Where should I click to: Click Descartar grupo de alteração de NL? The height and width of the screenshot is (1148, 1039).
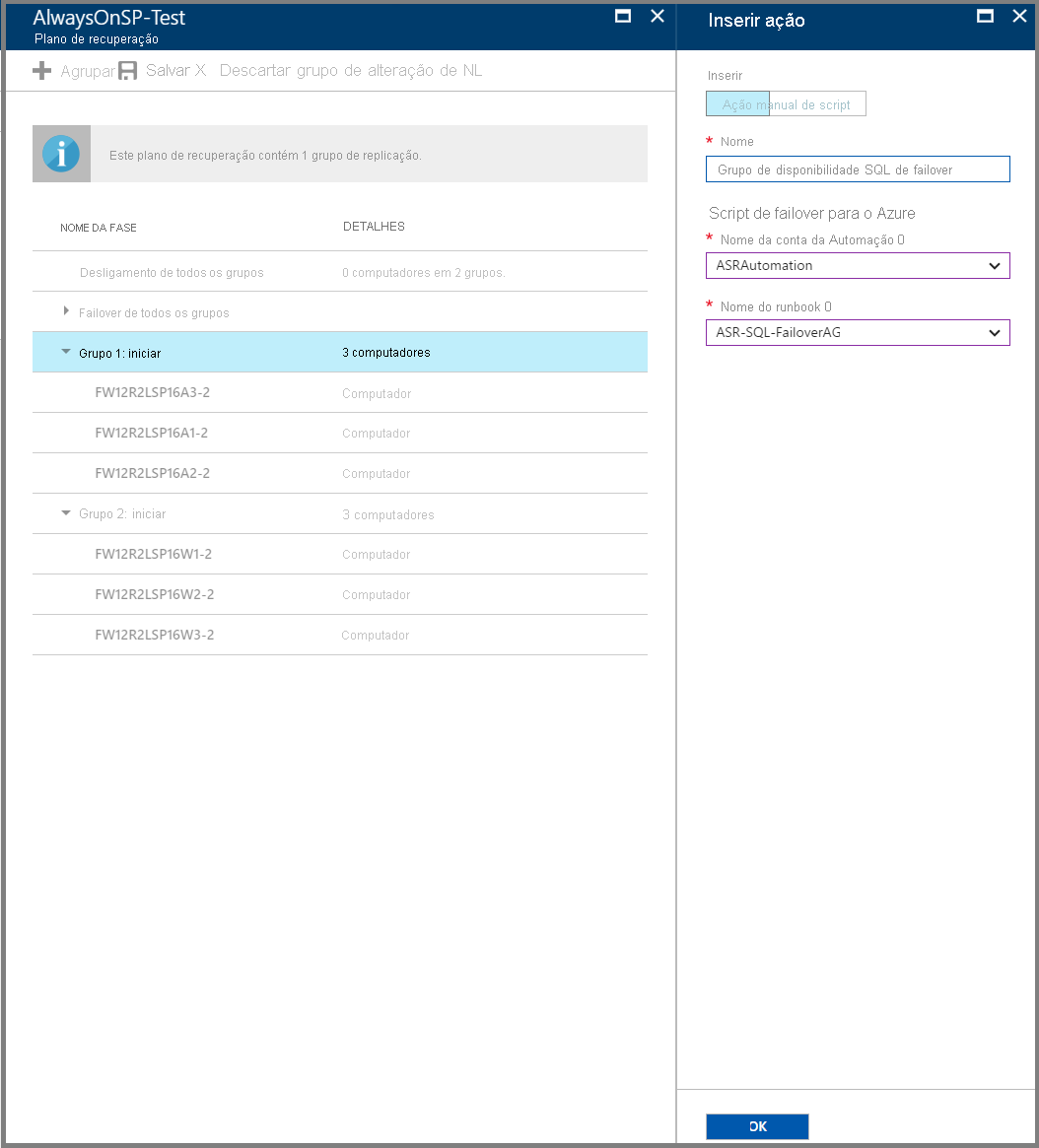(350, 70)
